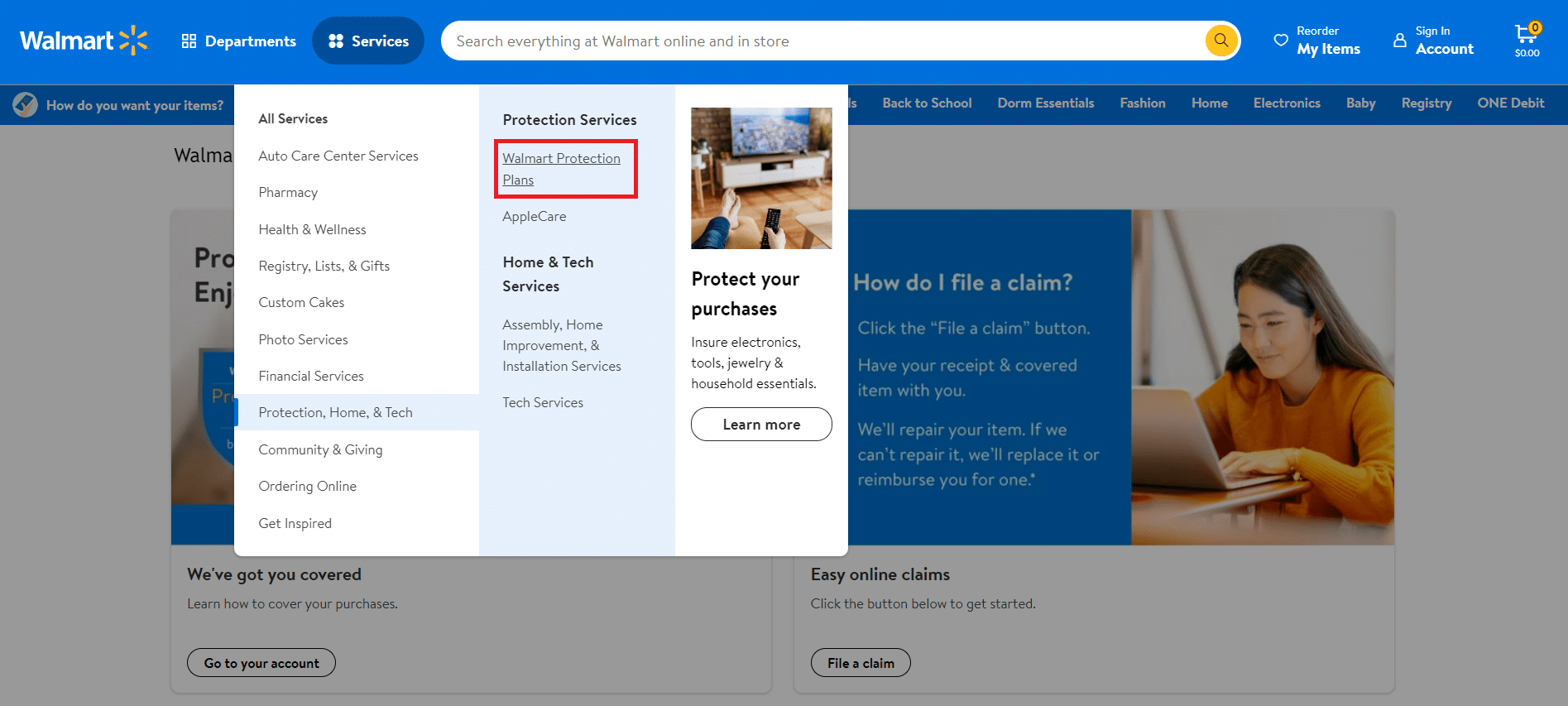This screenshot has width=1568, height=706.
Task: Select All Services in menu
Action: (x=293, y=118)
